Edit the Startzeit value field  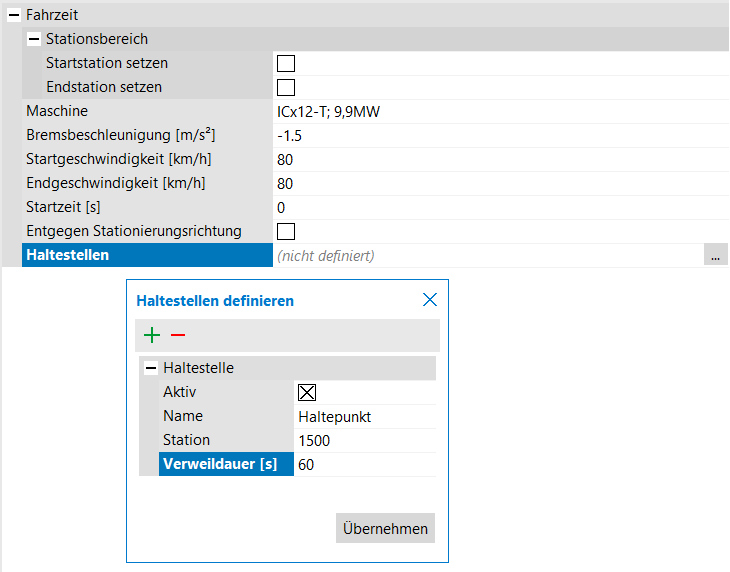pyautogui.click(x=500, y=207)
